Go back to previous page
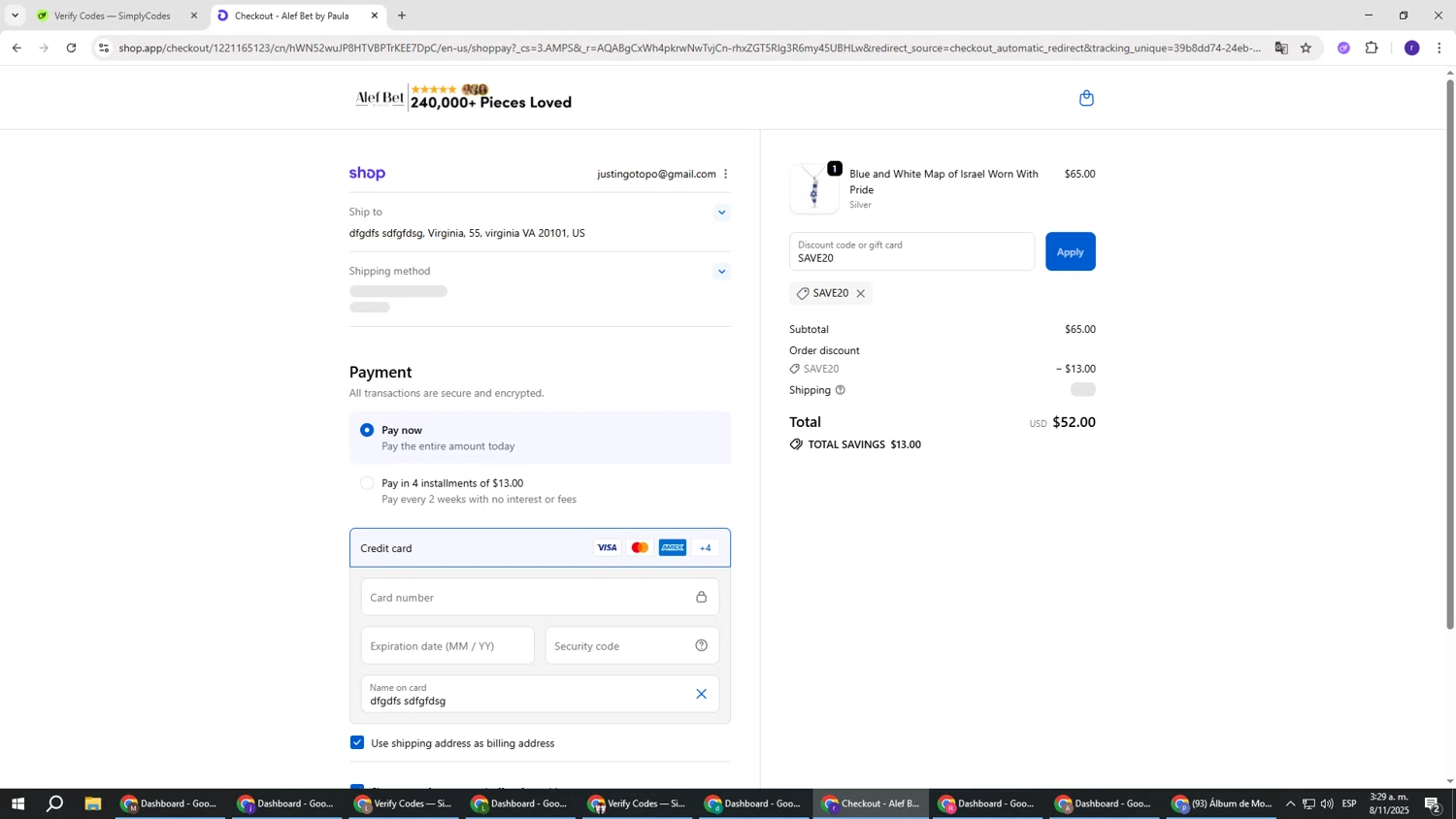1456x819 pixels. pos(17,48)
